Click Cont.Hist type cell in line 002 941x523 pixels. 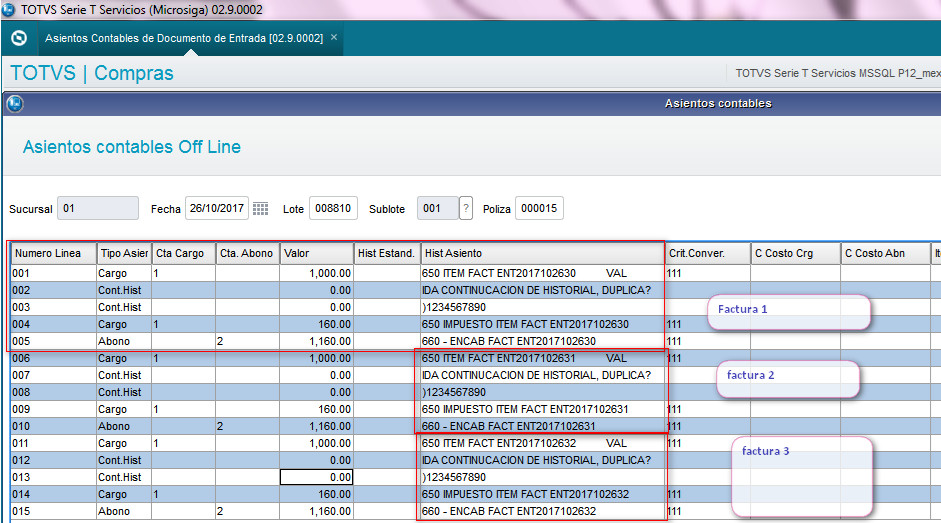coord(124,290)
